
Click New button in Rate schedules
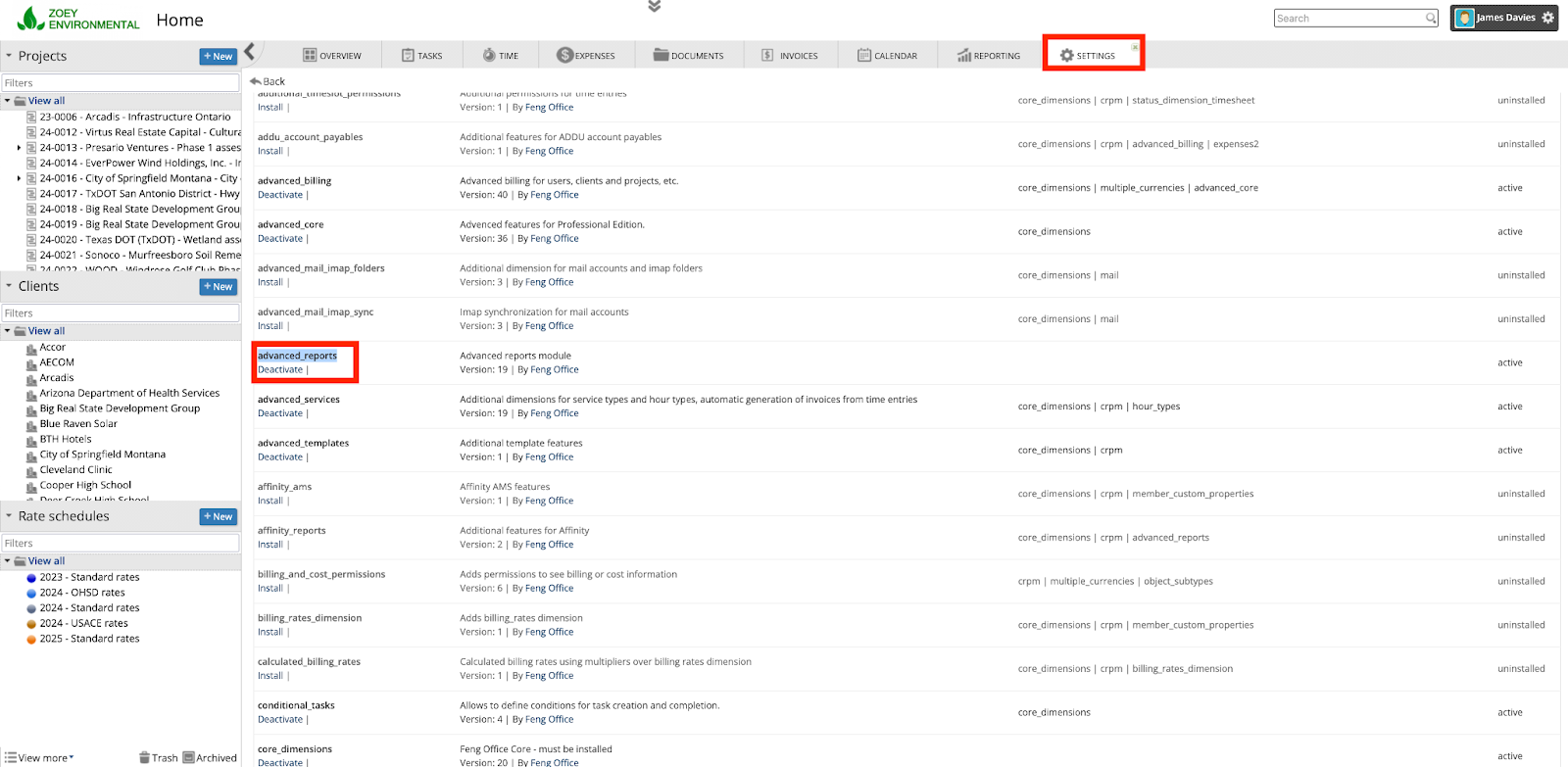218,516
